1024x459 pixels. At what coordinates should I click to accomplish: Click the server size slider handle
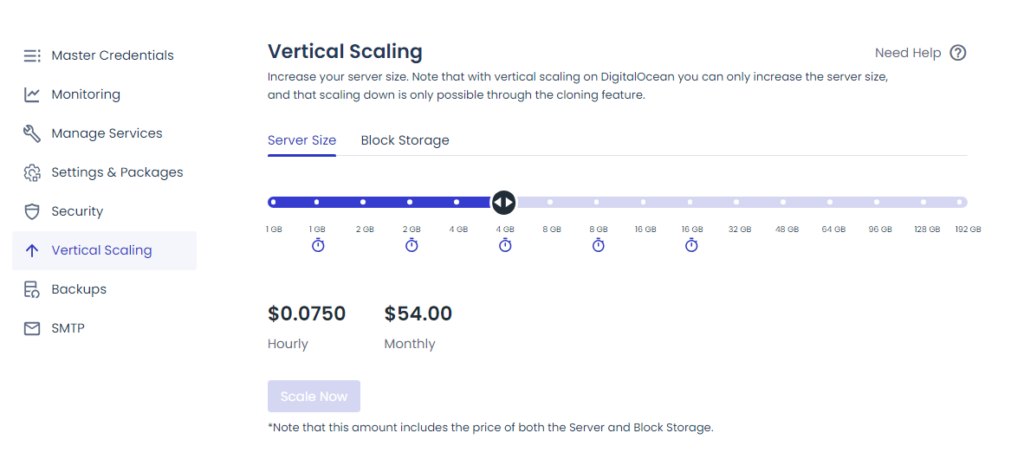tap(503, 202)
